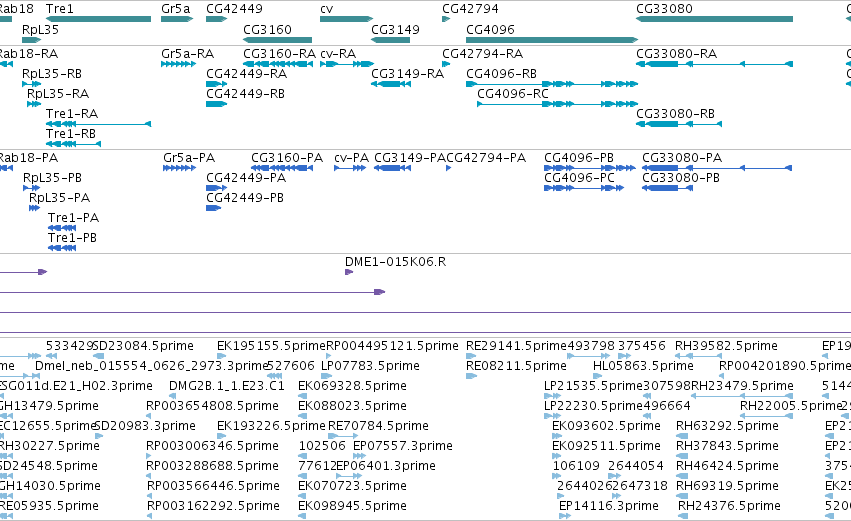Select the EK195155.5prime EST label
Viewport: 851px width, 521px height.
click(x=271, y=346)
